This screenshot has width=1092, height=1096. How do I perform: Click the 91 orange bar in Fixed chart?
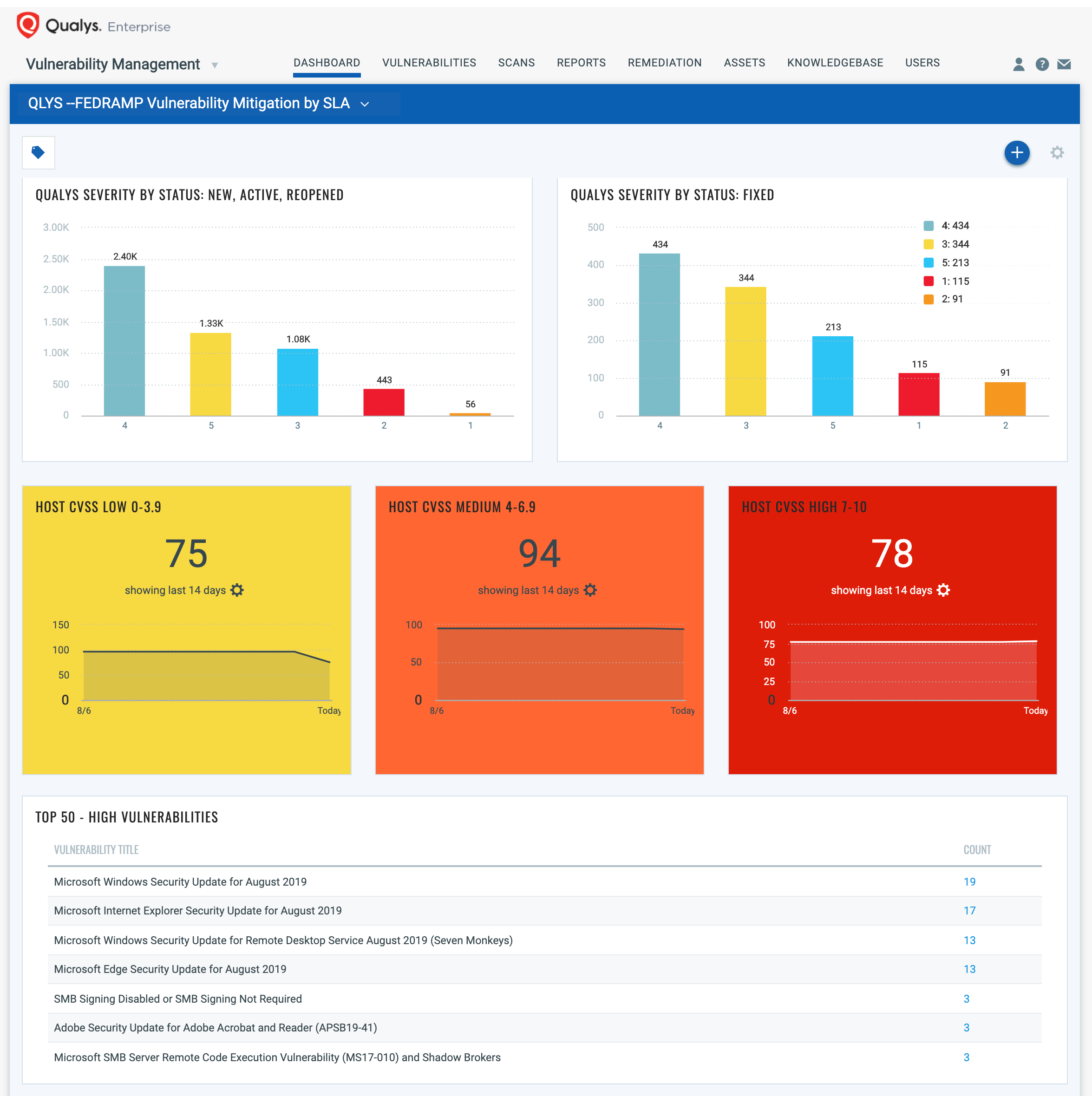[1005, 399]
